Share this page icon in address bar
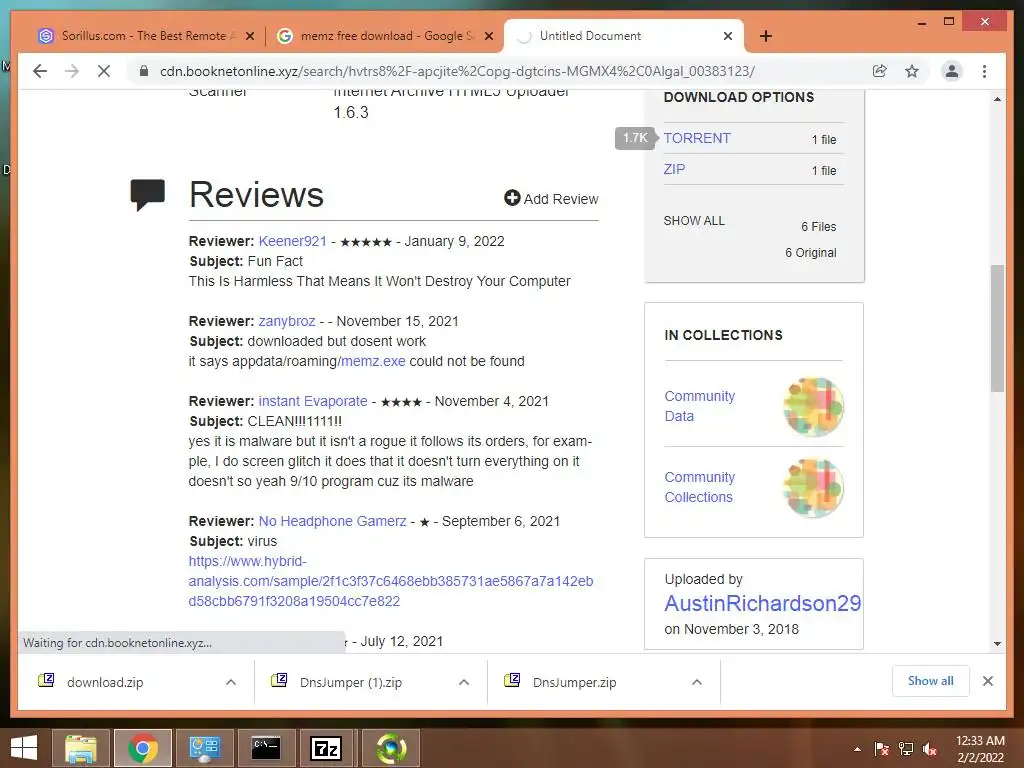This screenshot has width=1024, height=768. coord(880,71)
